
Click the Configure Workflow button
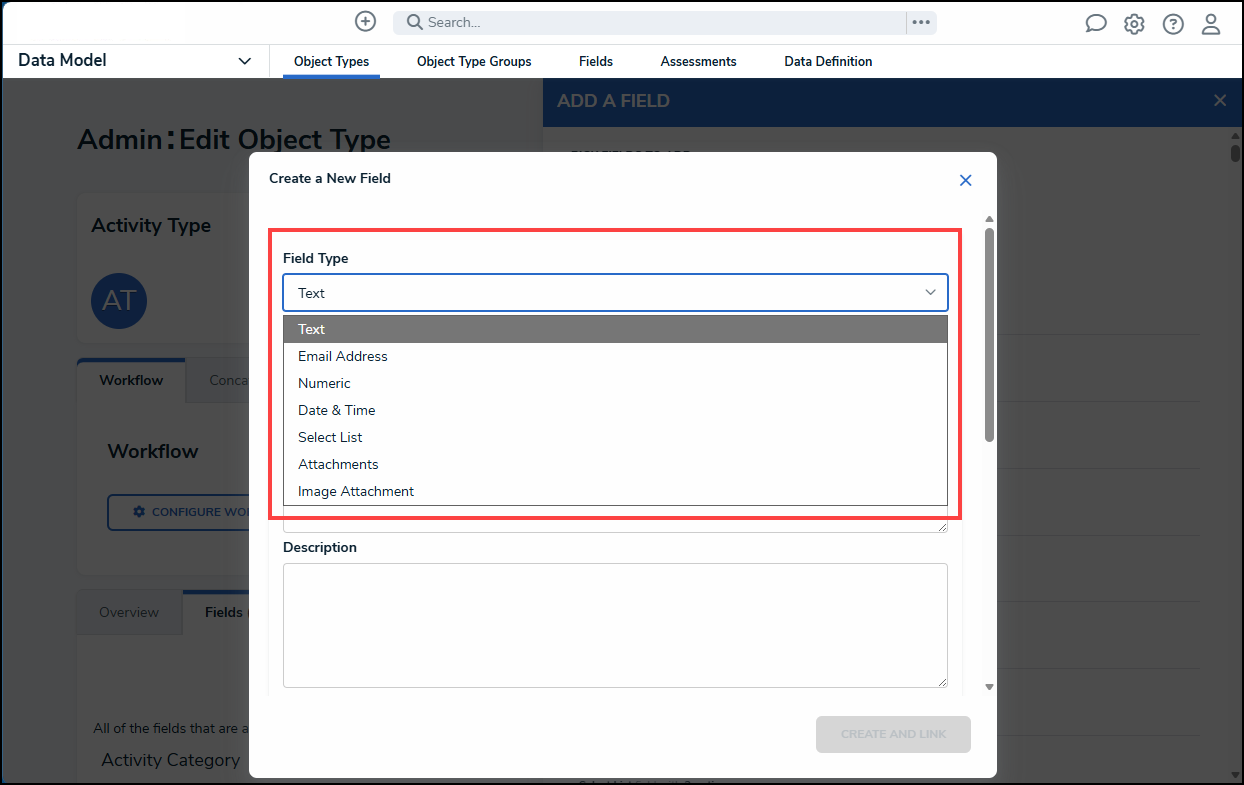click(180, 512)
